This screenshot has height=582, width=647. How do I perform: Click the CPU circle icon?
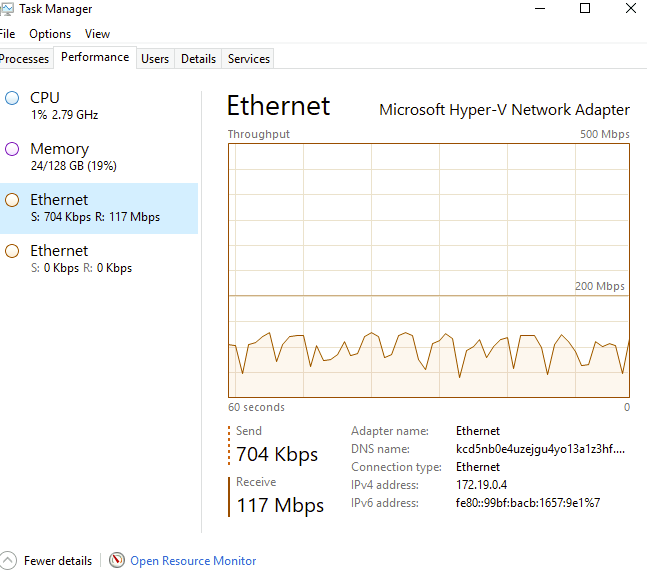[x=12, y=98]
